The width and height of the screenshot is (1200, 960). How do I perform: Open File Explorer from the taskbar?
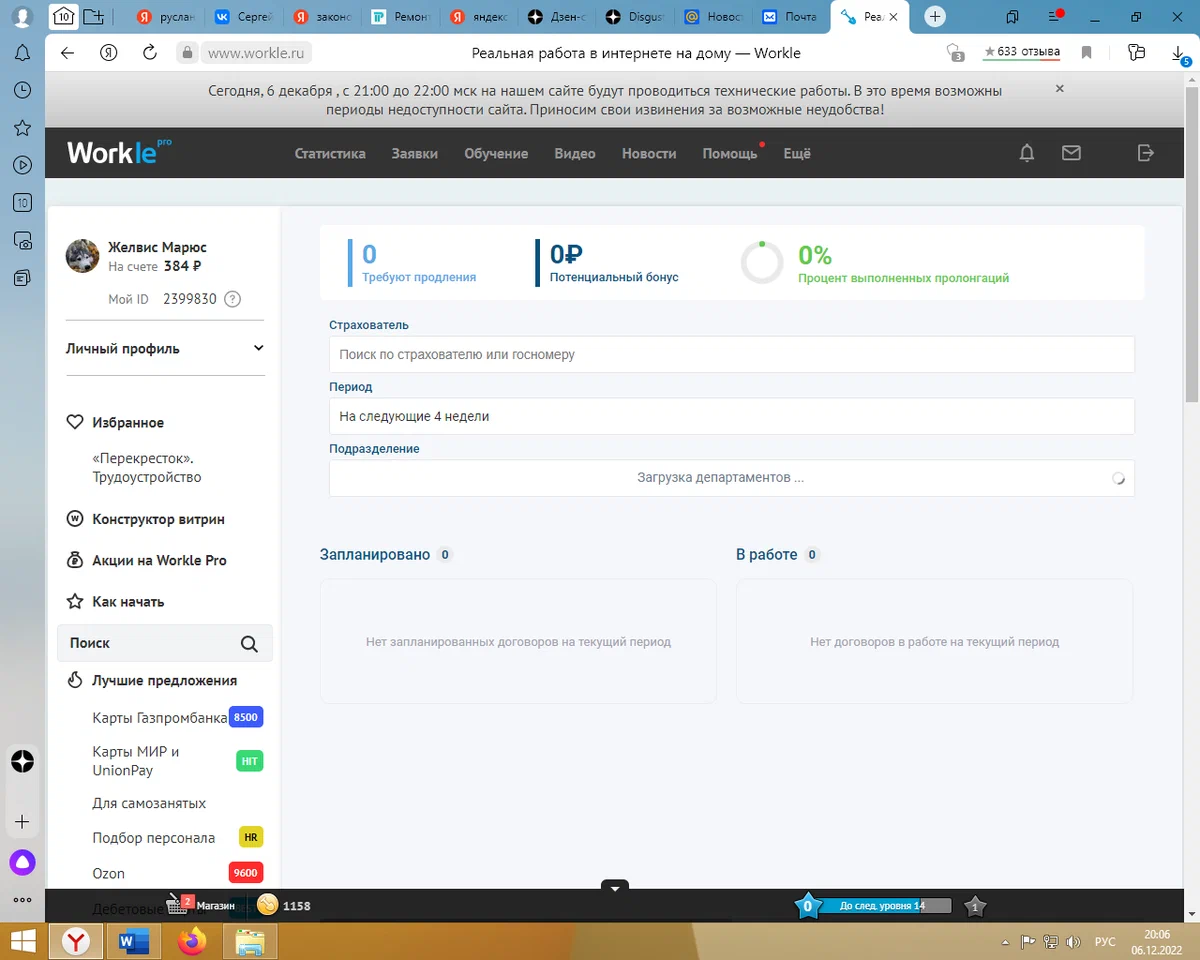tap(249, 941)
